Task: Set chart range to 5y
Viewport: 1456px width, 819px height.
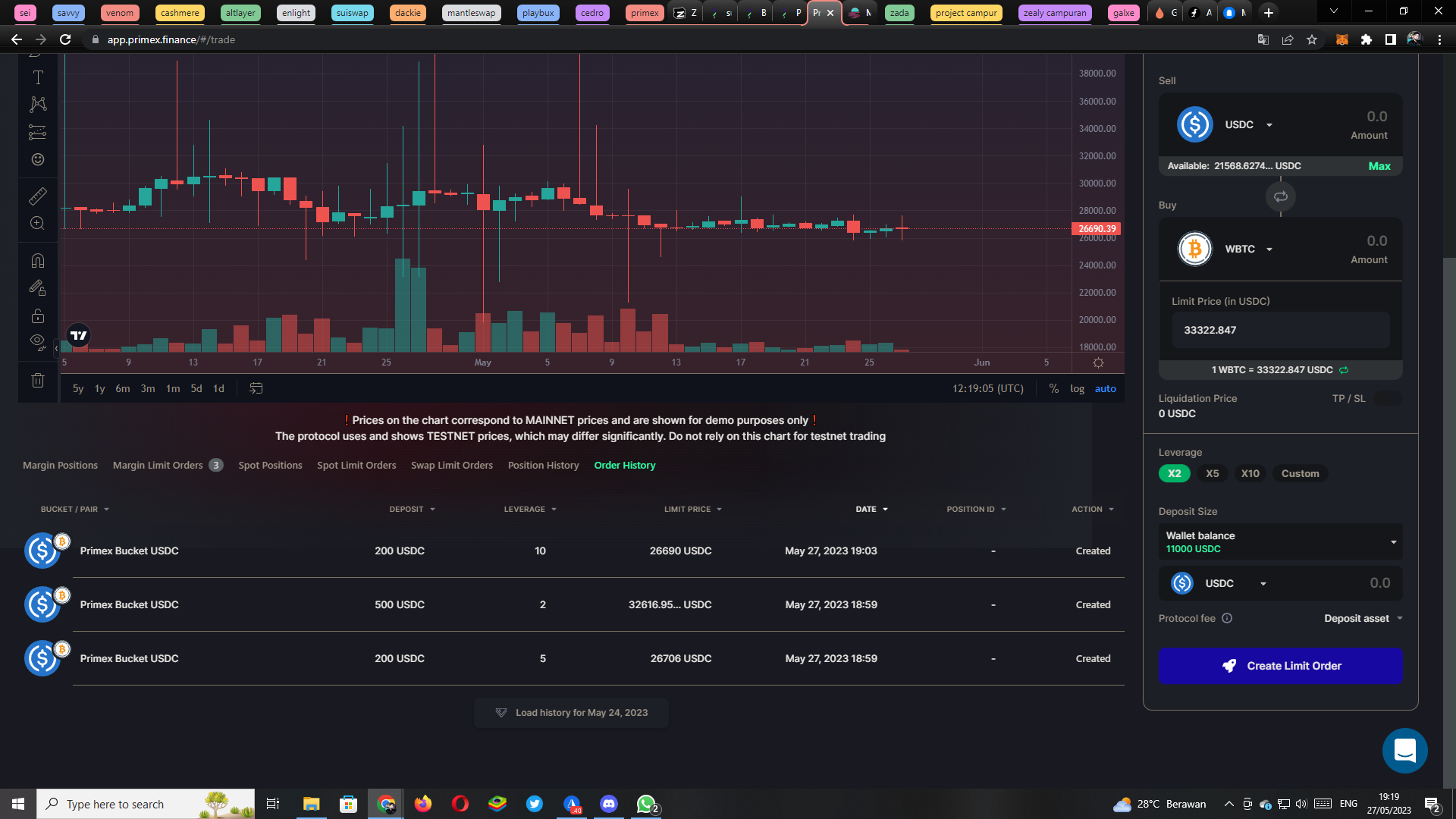Action: click(x=78, y=388)
